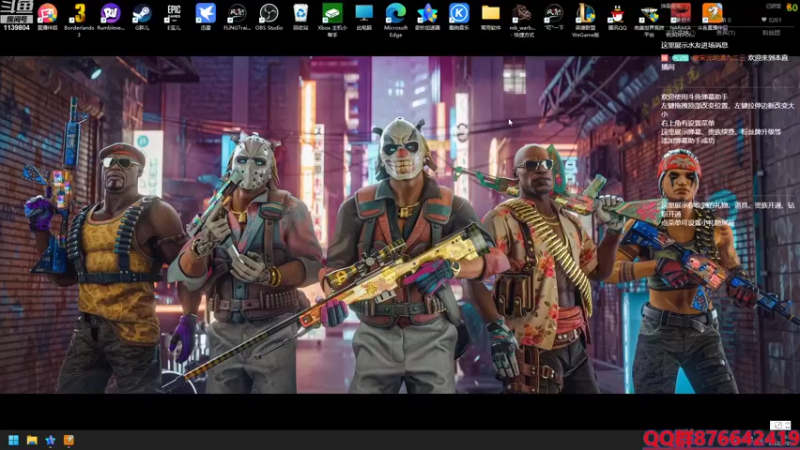Open the FLiNGTrainer desktop shortcut
This screenshot has height=450, width=800.
click(x=237, y=16)
